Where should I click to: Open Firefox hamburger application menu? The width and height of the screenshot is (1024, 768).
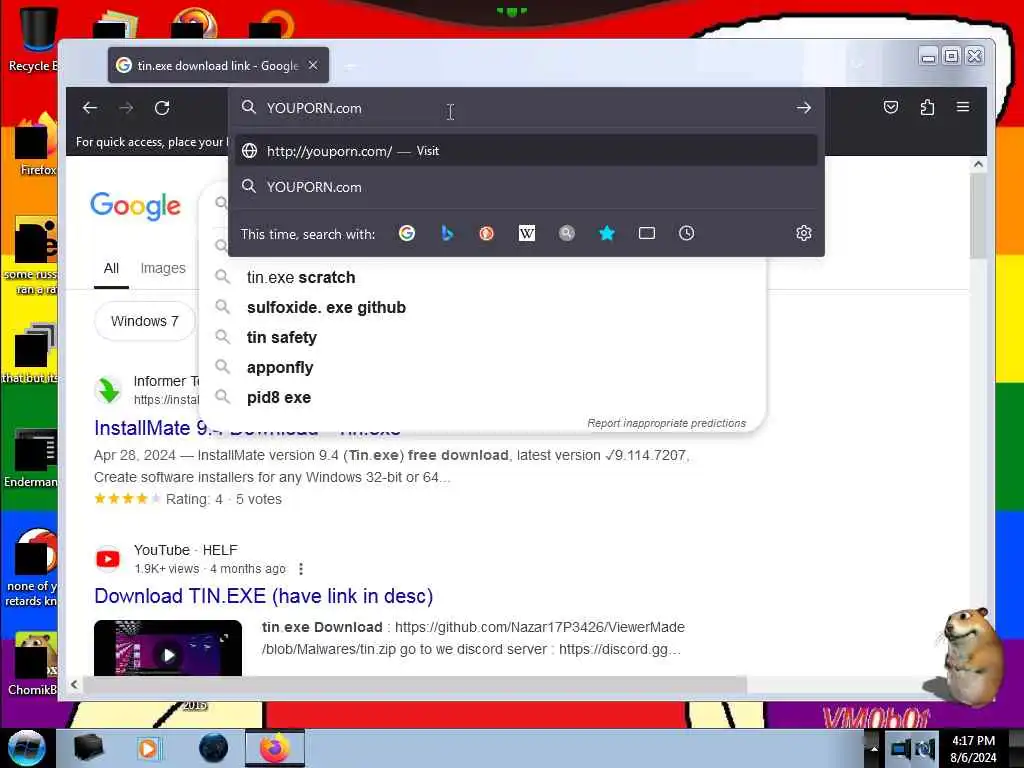(x=963, y=106)
